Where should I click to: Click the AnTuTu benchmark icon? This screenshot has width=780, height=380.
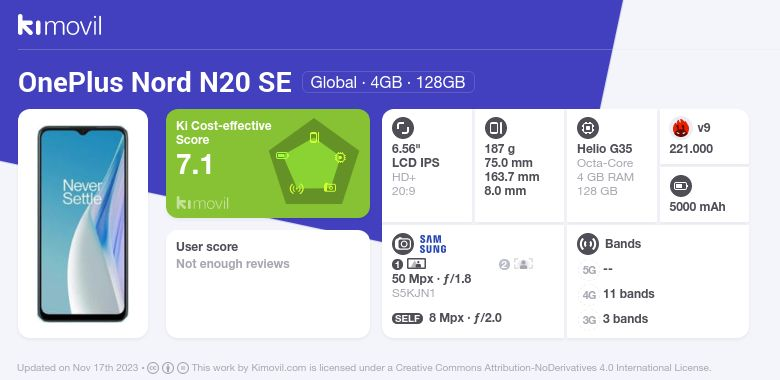681,128
